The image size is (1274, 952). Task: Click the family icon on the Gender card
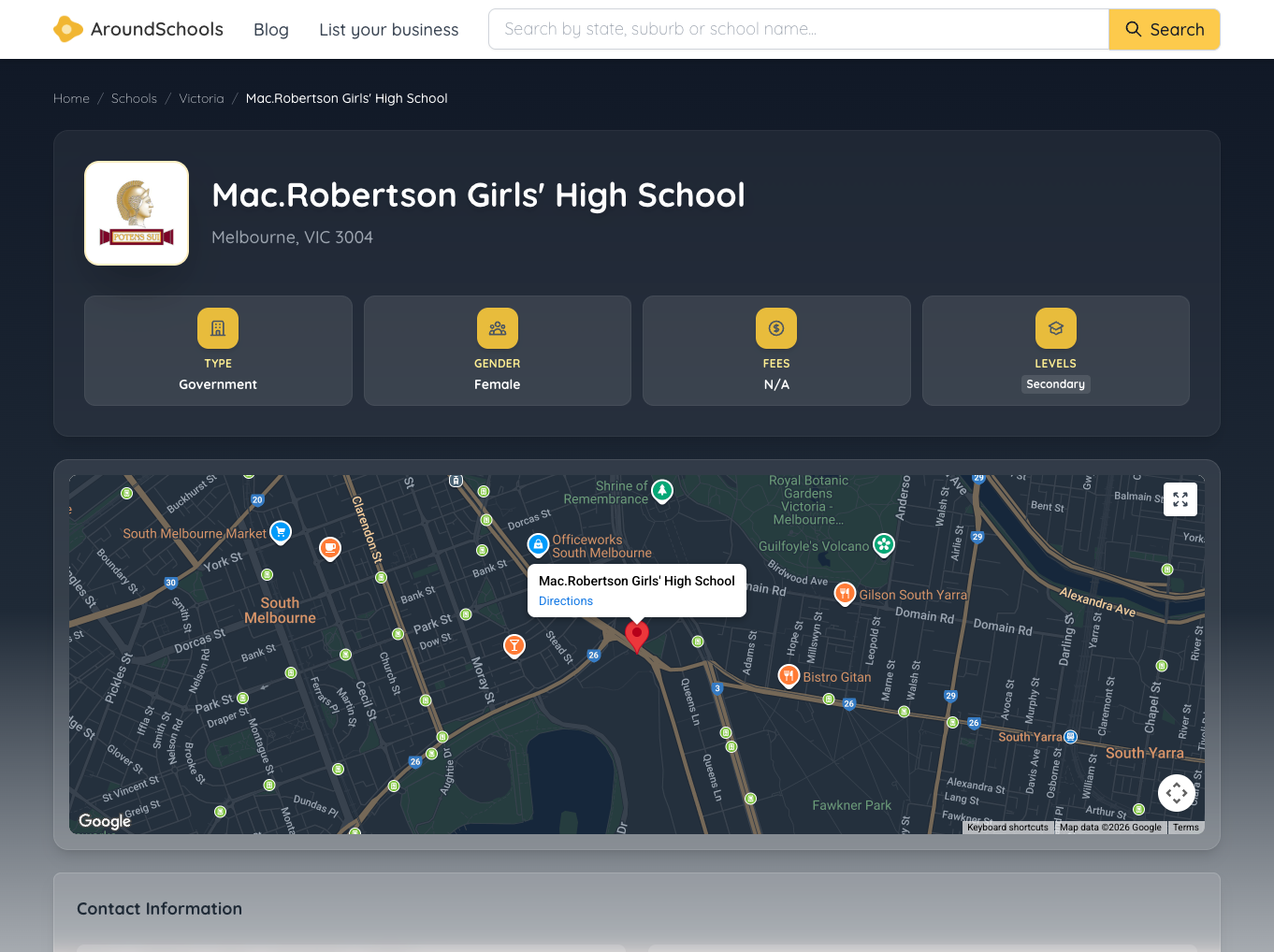click(497, 328)
